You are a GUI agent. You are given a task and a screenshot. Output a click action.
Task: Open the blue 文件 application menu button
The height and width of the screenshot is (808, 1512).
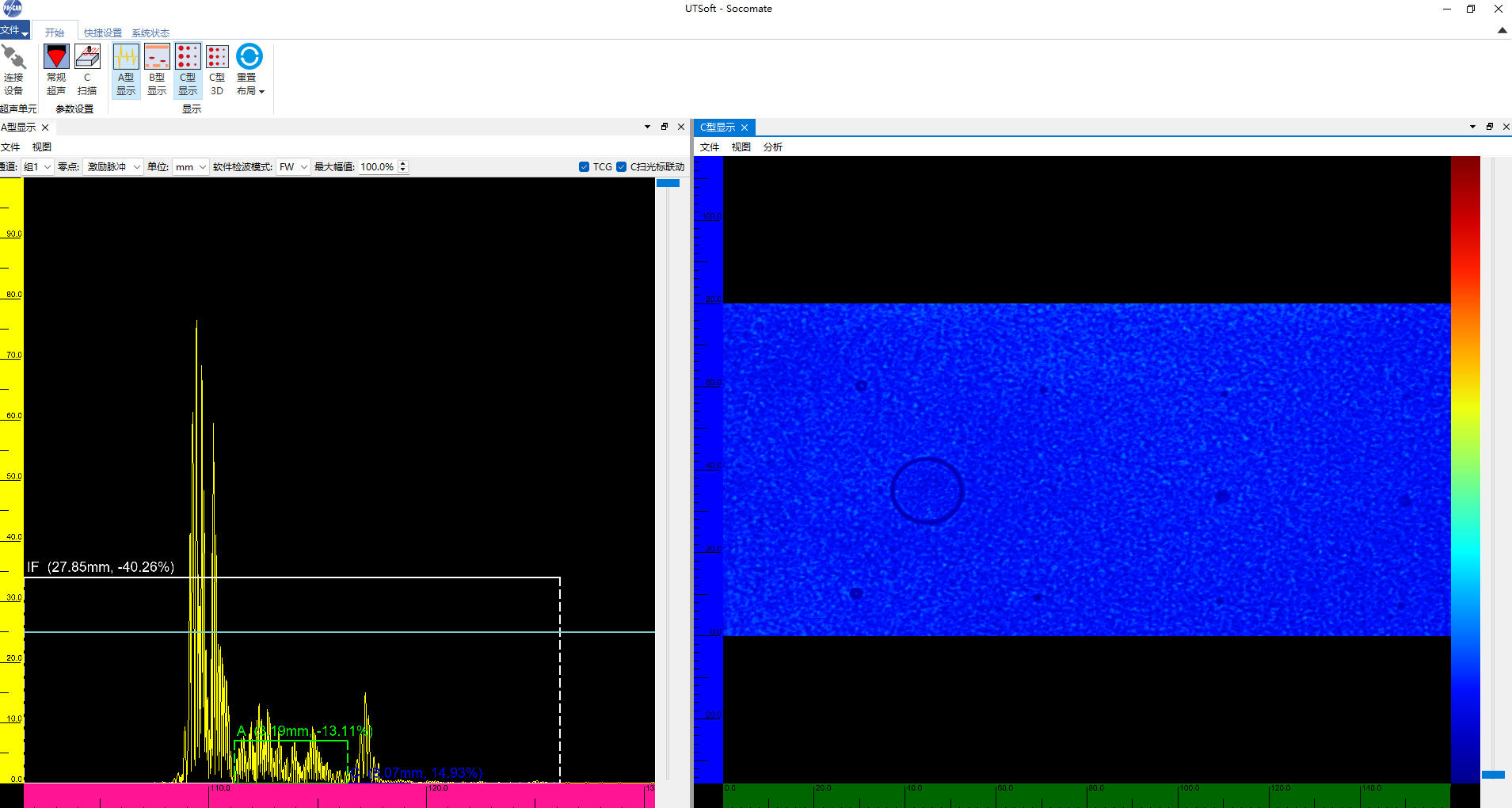14,31
